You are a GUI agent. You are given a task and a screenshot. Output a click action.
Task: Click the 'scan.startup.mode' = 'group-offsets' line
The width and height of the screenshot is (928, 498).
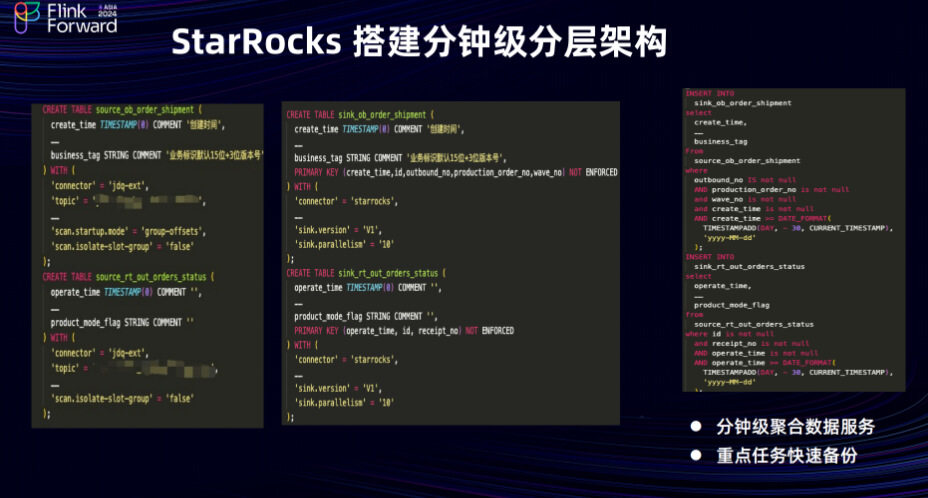pos(128,231)
